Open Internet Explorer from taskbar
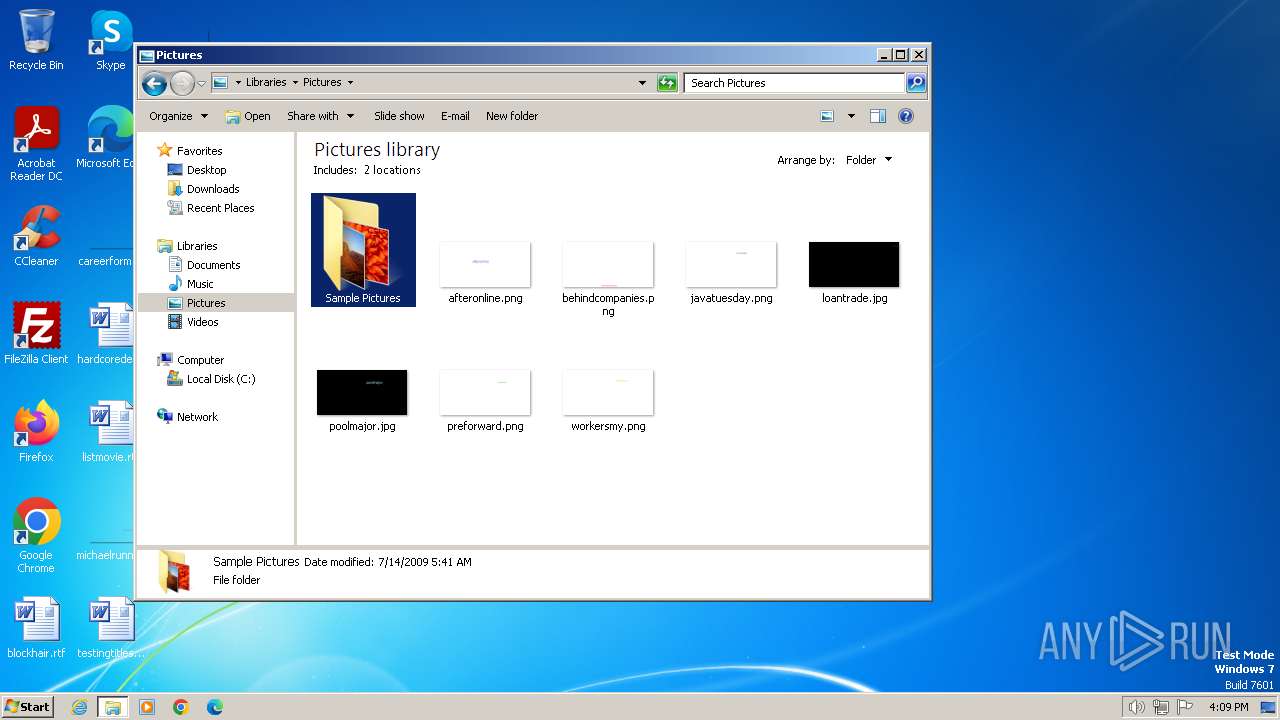Image resolution: width=1280 pixels, height=720 pixels. (x=79, y=707)
